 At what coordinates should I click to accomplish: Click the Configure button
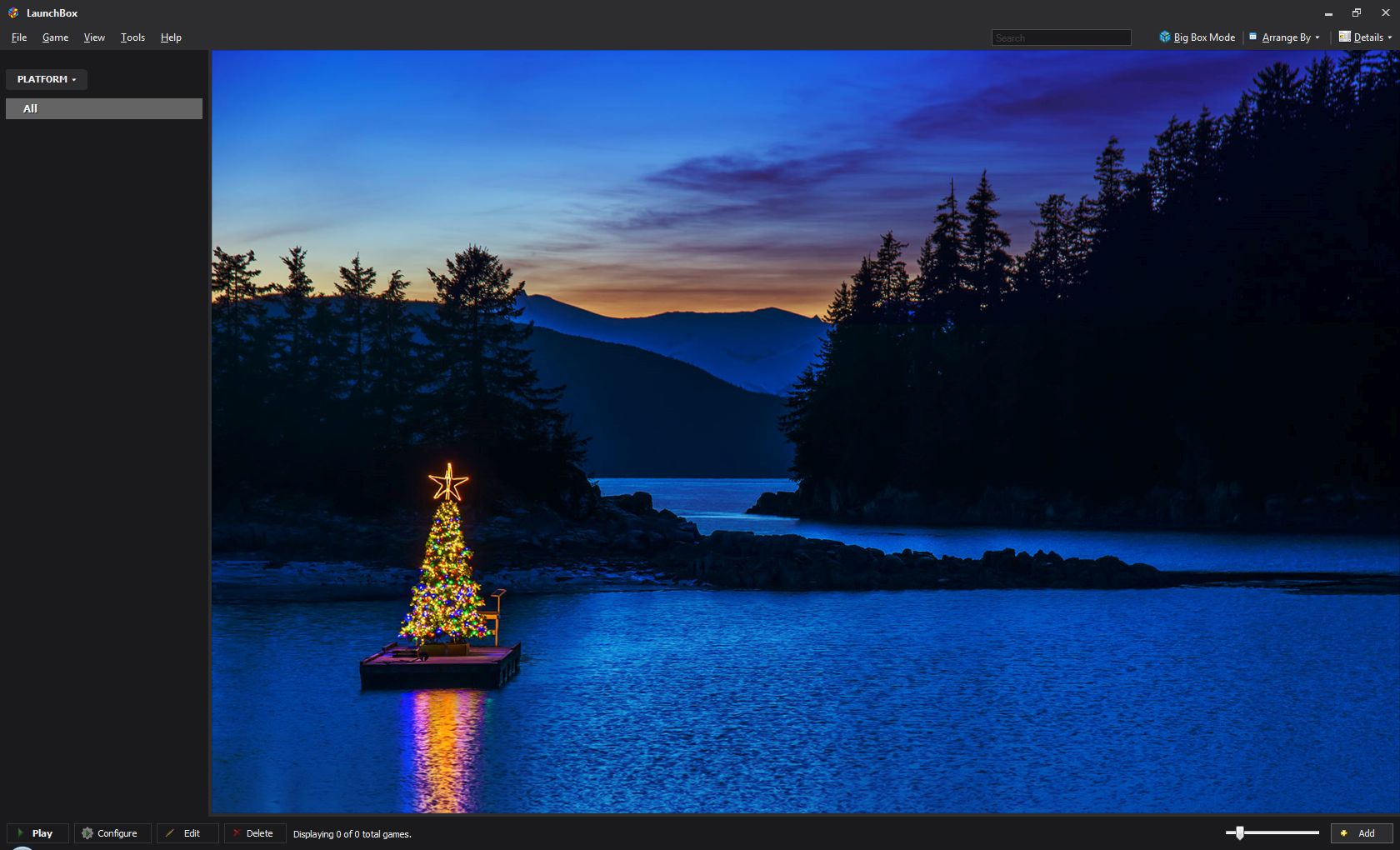tap(112, 833)
